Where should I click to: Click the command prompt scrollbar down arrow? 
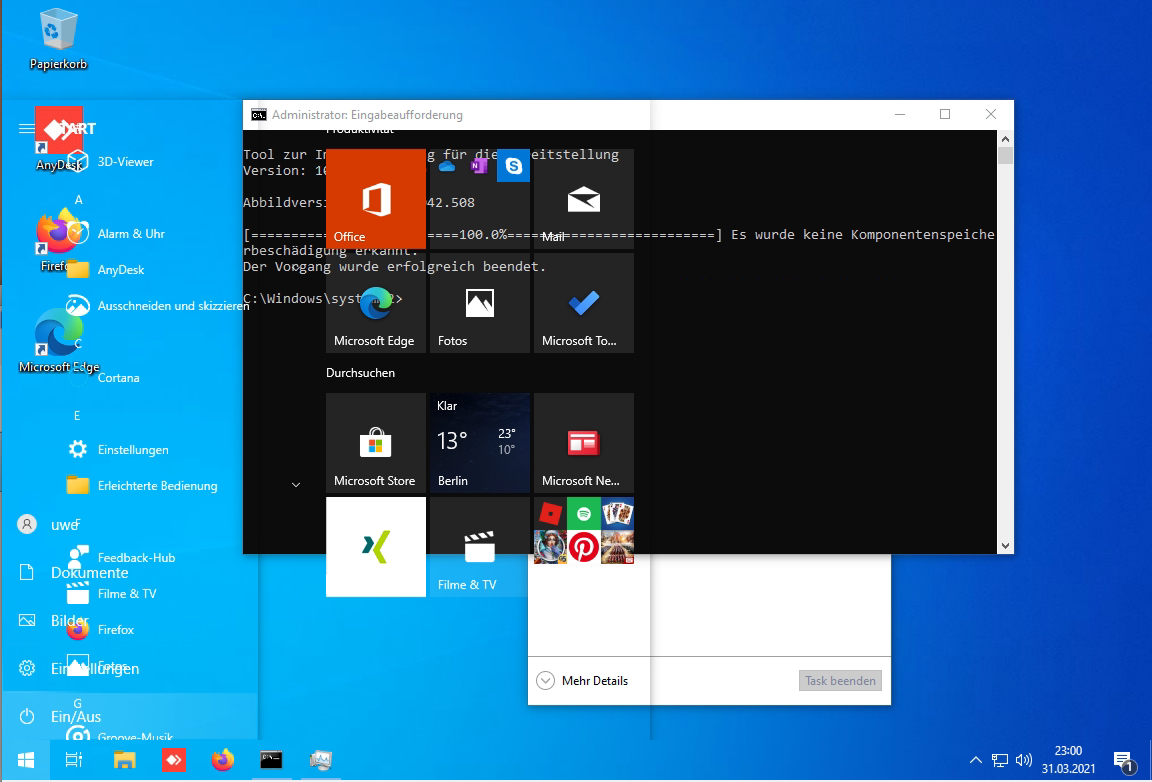[1005, 546]
